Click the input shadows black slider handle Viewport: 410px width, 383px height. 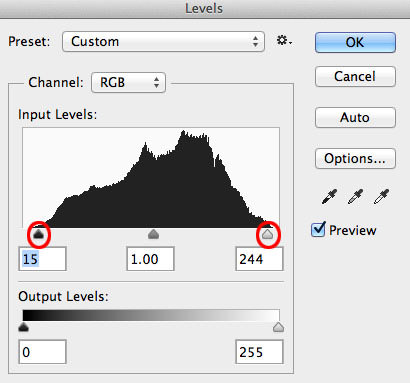point(39,234)
